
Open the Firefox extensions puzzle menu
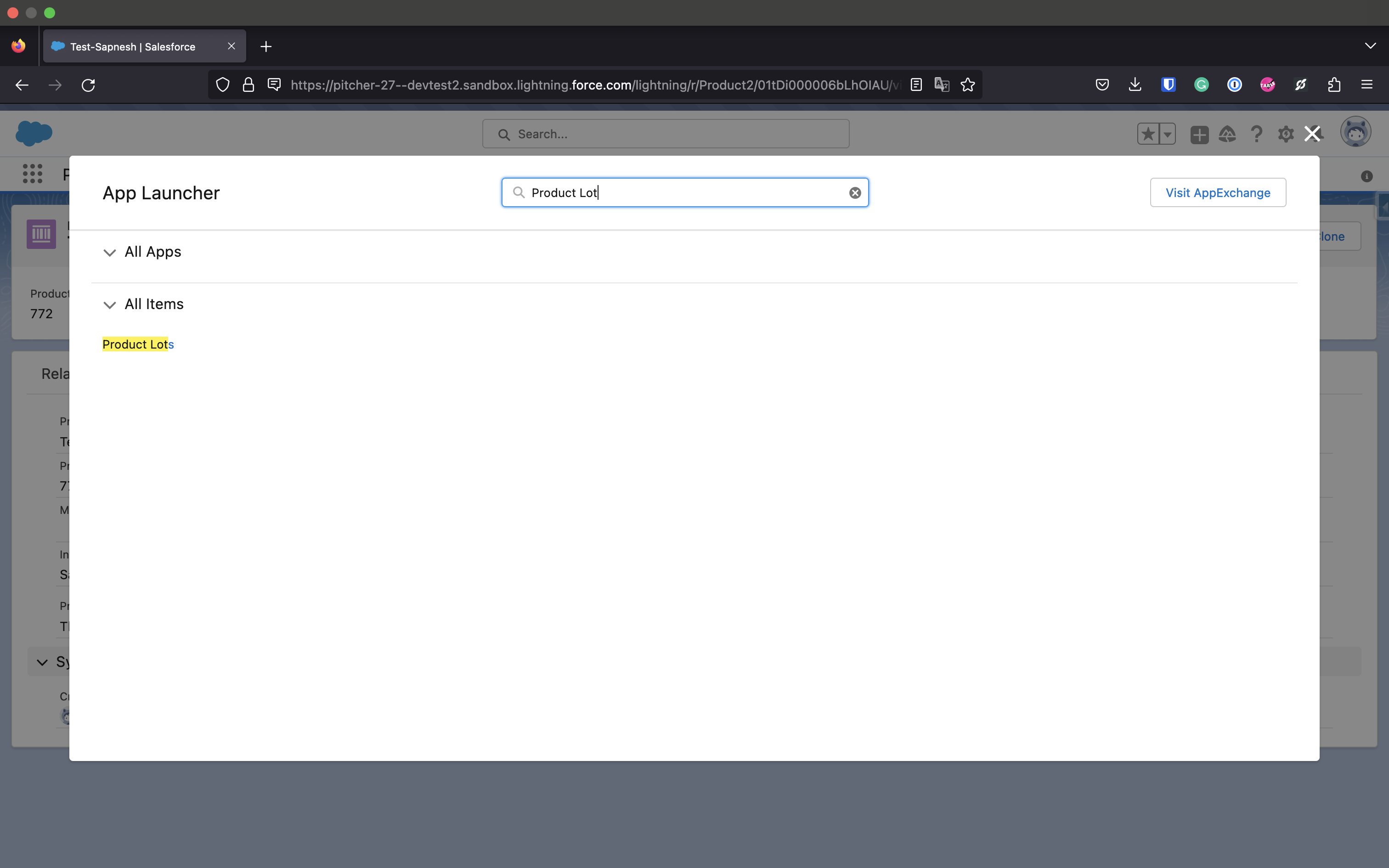(x=1334, y=85)
